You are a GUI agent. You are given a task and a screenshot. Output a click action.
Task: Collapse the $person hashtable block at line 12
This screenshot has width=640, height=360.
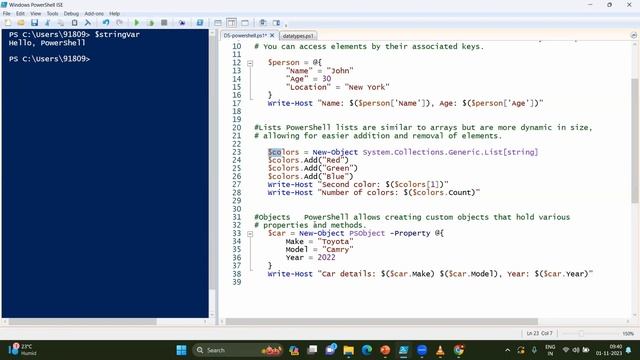coord(250,63)
